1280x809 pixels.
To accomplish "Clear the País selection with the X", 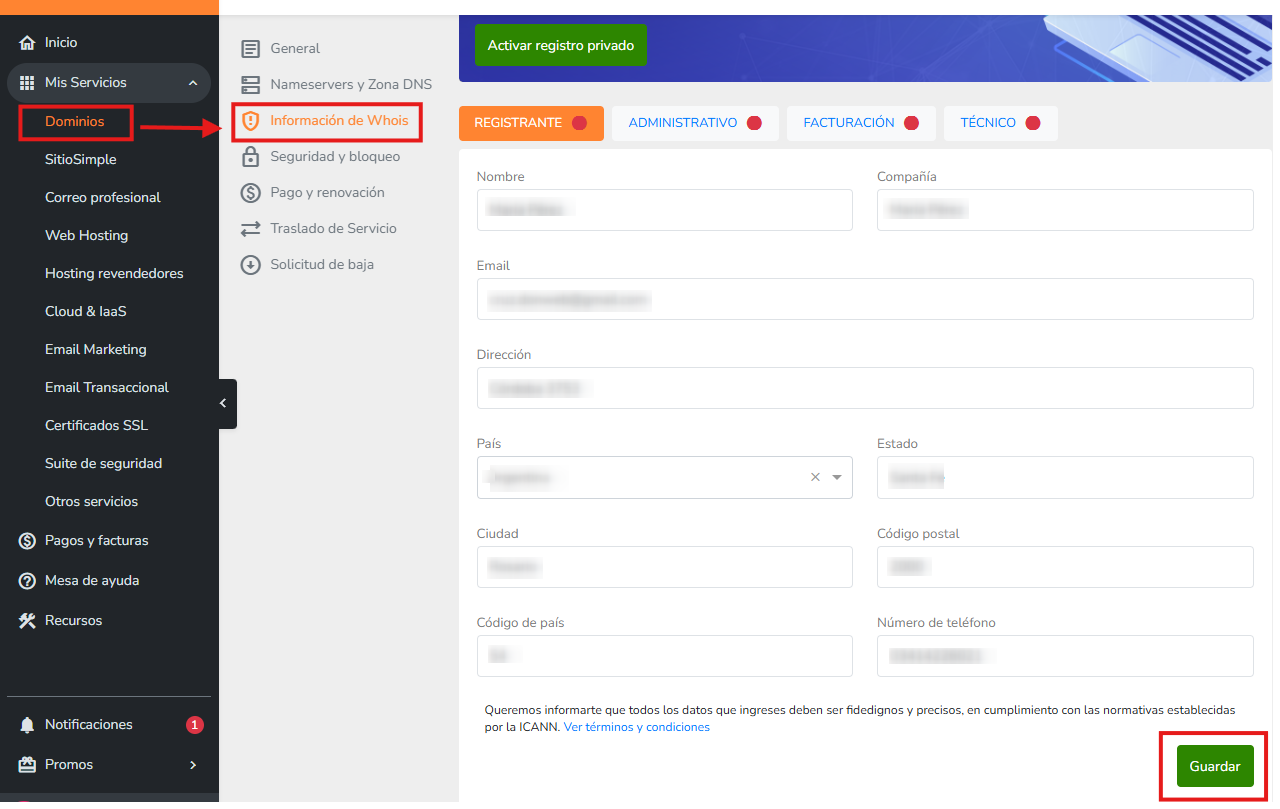I will pos(815,477).
